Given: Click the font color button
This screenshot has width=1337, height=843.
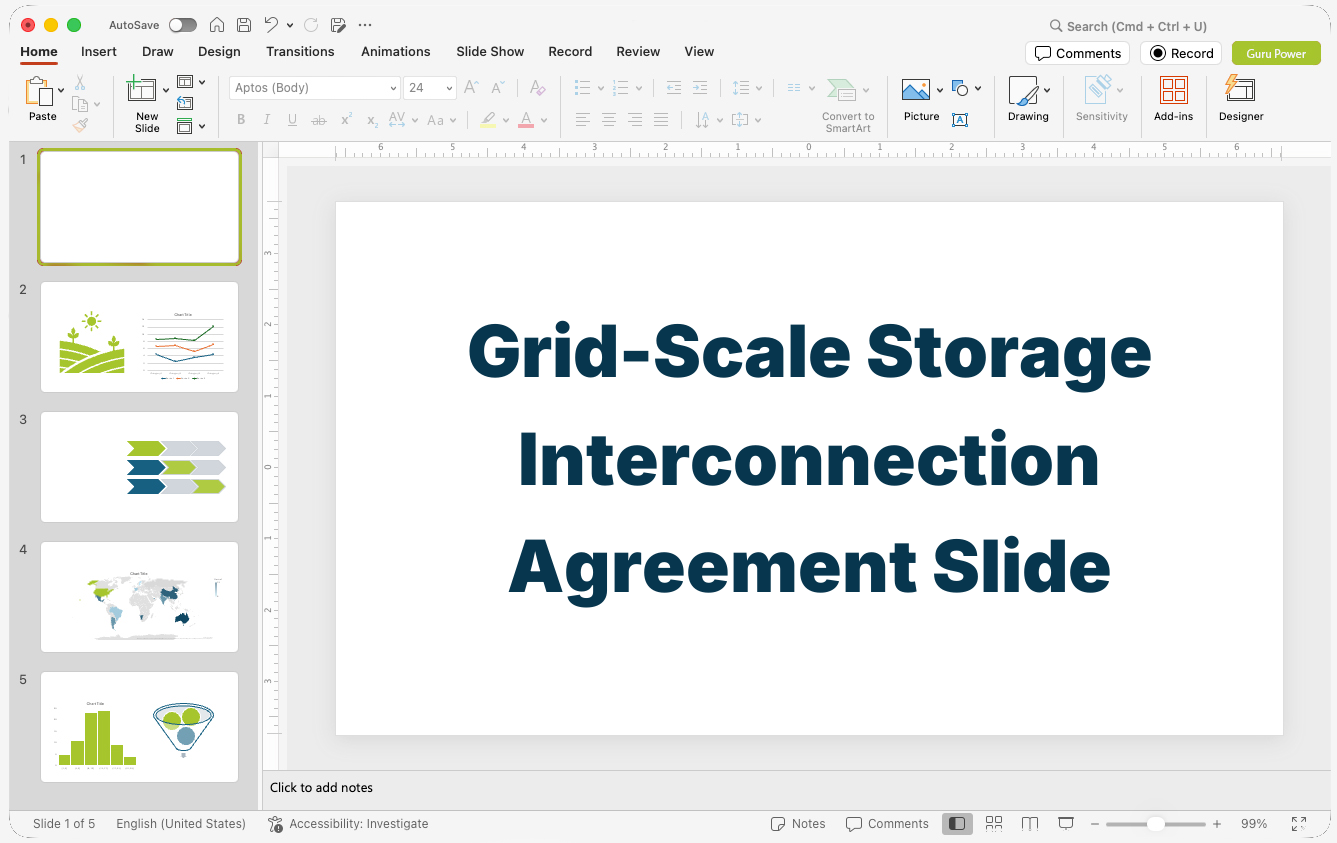Looking at the screenshot, I should click(x=526, y=120).
